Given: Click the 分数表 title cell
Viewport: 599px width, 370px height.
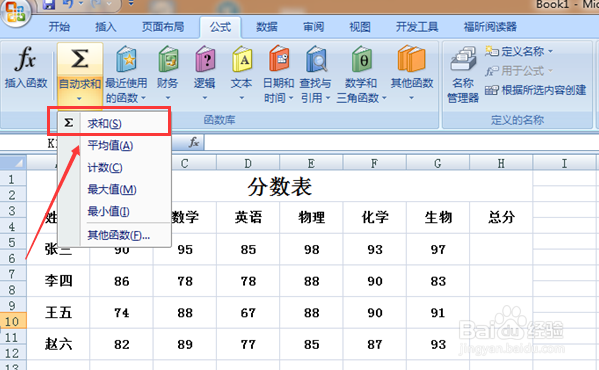Looking at the screenshot, I should (x=280, y=187).
